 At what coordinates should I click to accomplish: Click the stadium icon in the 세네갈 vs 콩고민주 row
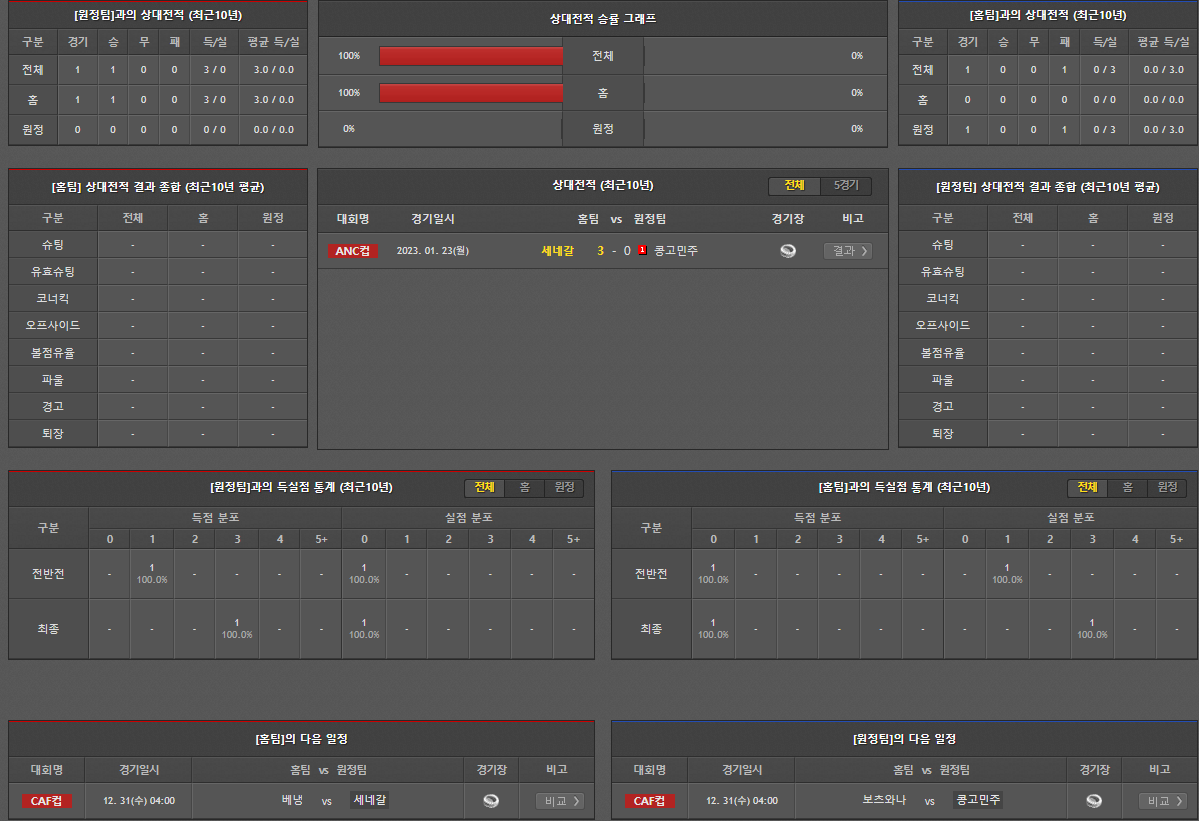tap(788, 251)
